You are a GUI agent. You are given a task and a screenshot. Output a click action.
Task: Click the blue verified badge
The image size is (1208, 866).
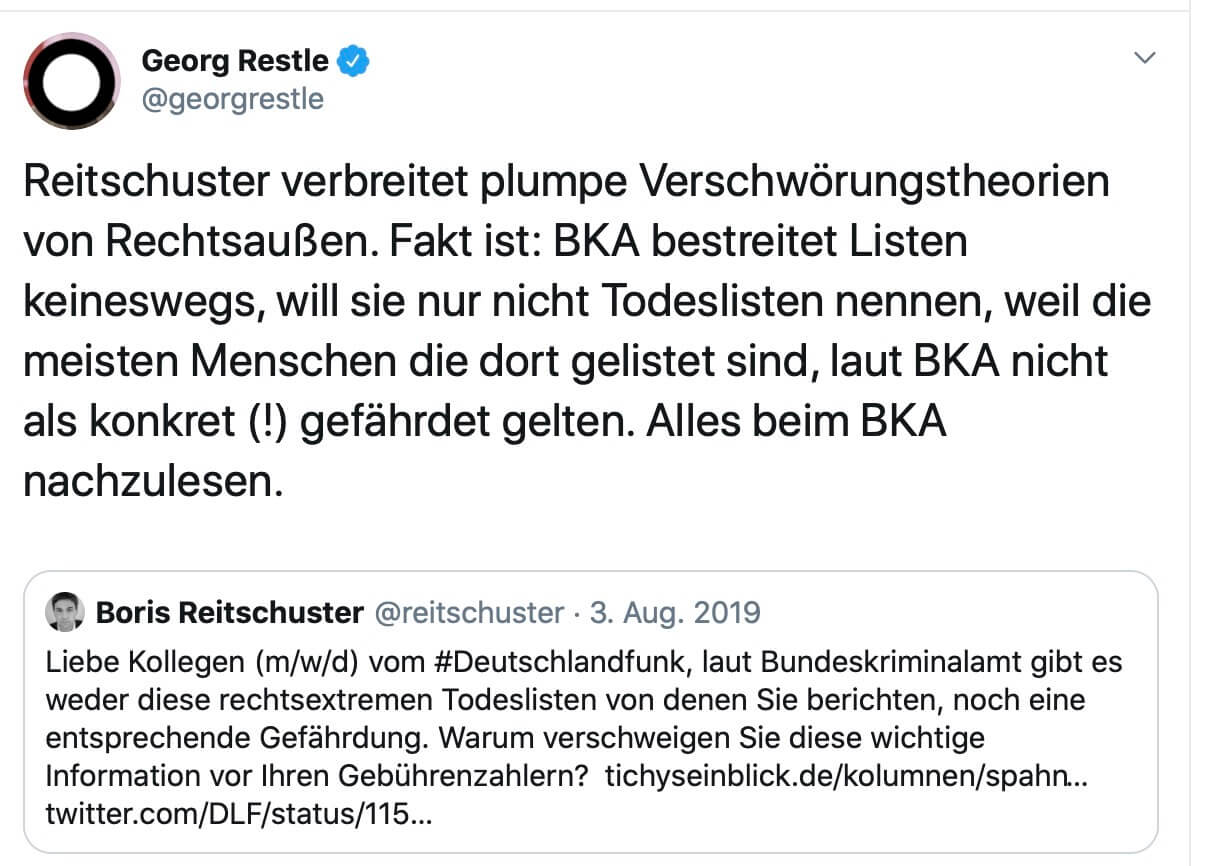tap(353, 61)
